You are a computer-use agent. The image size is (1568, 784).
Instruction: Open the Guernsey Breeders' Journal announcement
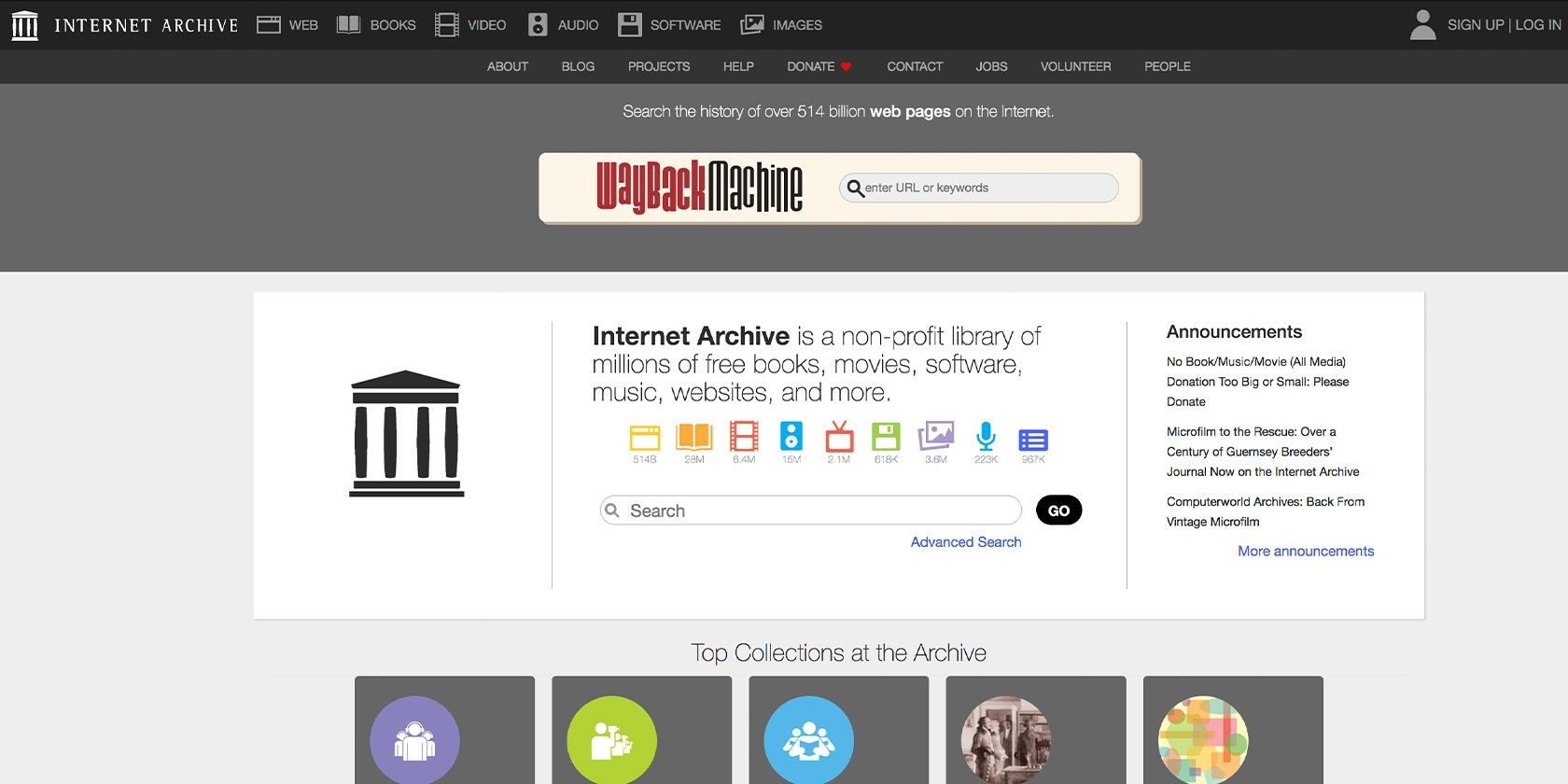click(1263, 452)
